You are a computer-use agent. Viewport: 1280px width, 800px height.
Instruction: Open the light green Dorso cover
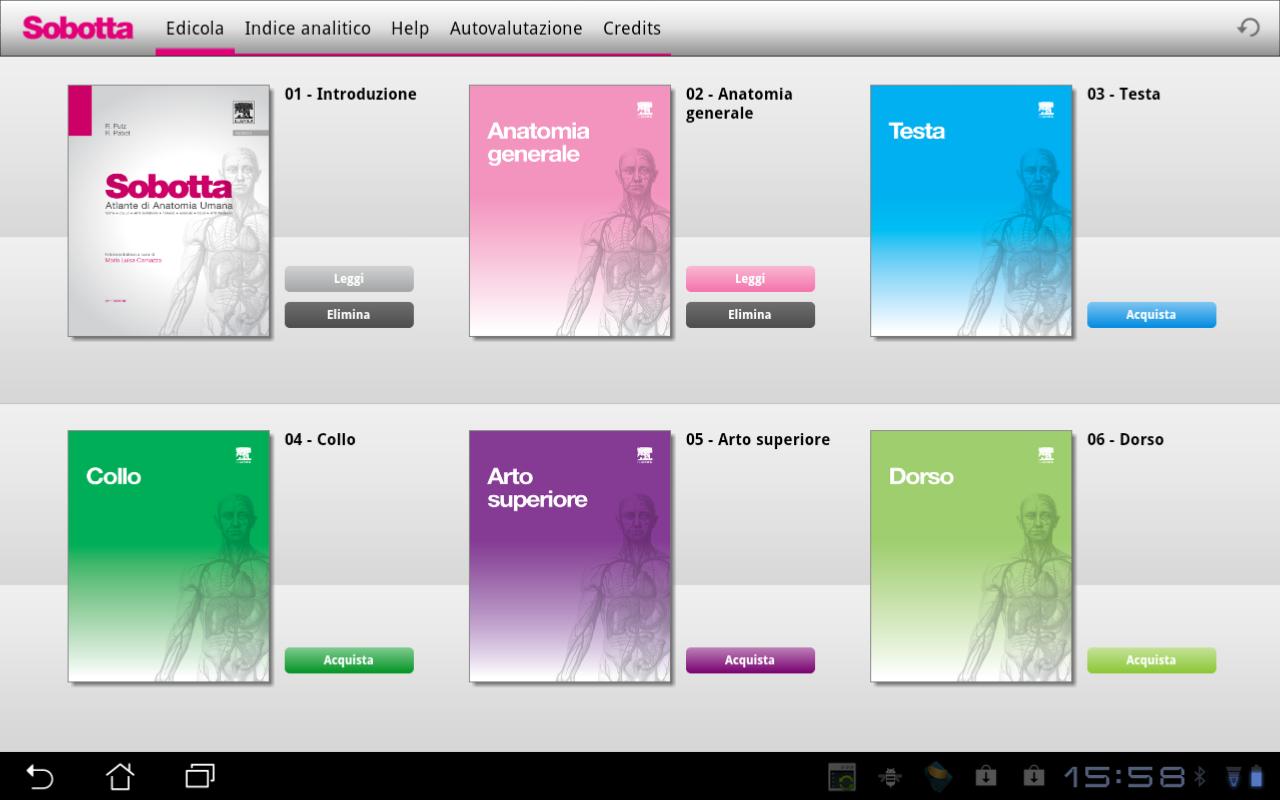pos(971,556)
